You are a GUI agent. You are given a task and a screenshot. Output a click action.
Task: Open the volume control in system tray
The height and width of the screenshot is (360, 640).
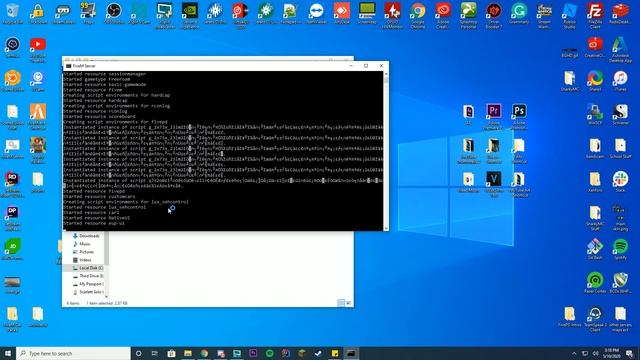tap(596, 353)
